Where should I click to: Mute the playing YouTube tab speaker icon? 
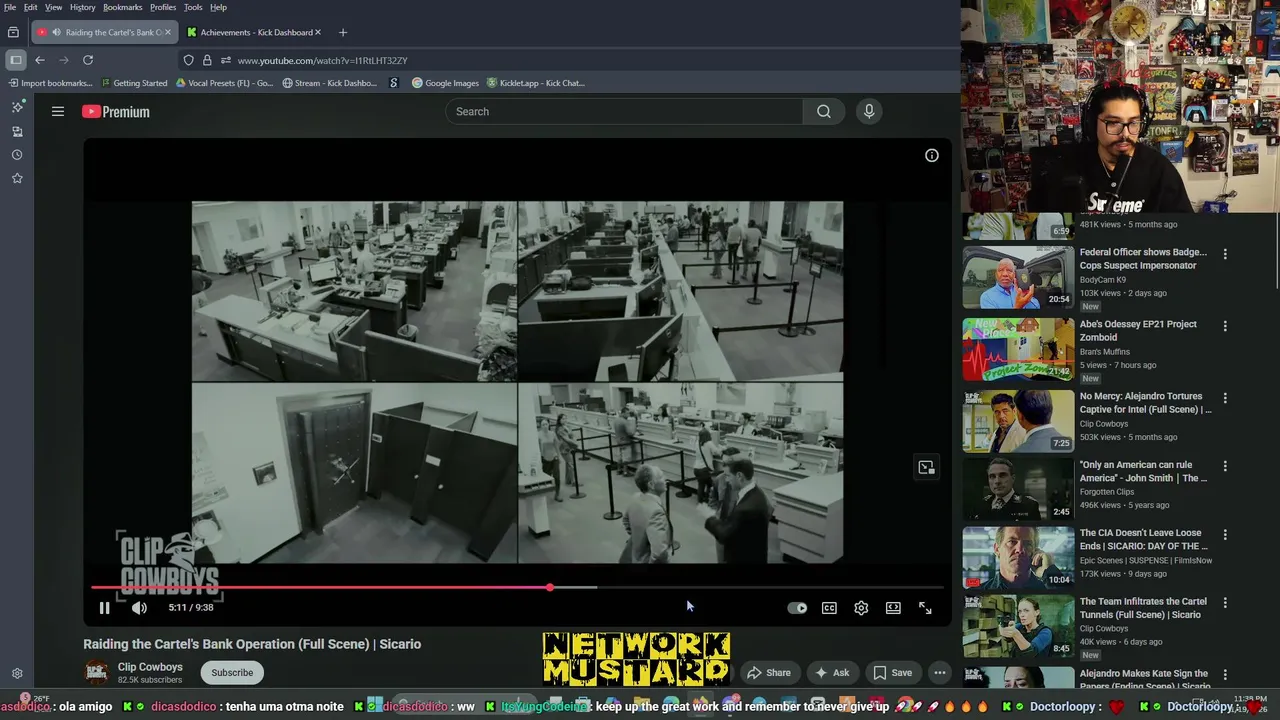pyautogui.click(x=57, y=32)
